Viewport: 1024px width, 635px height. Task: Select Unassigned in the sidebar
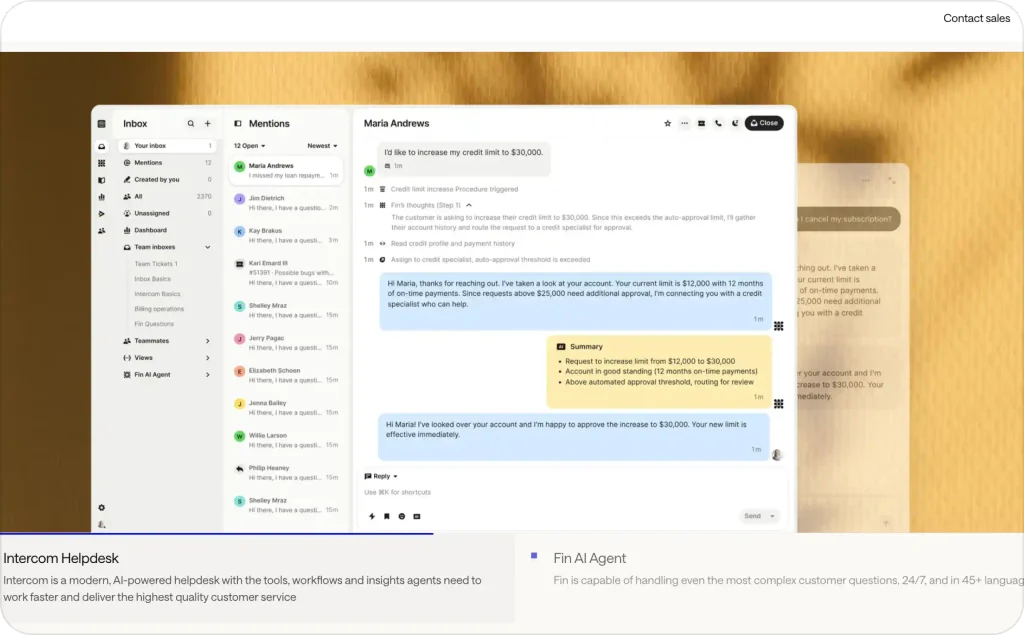coord(168,214)
